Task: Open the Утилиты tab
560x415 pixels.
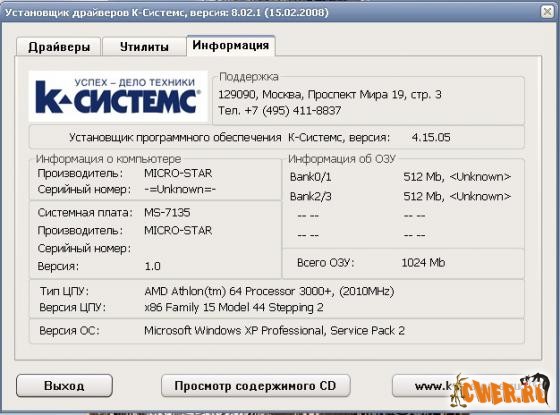Action: 144,47
